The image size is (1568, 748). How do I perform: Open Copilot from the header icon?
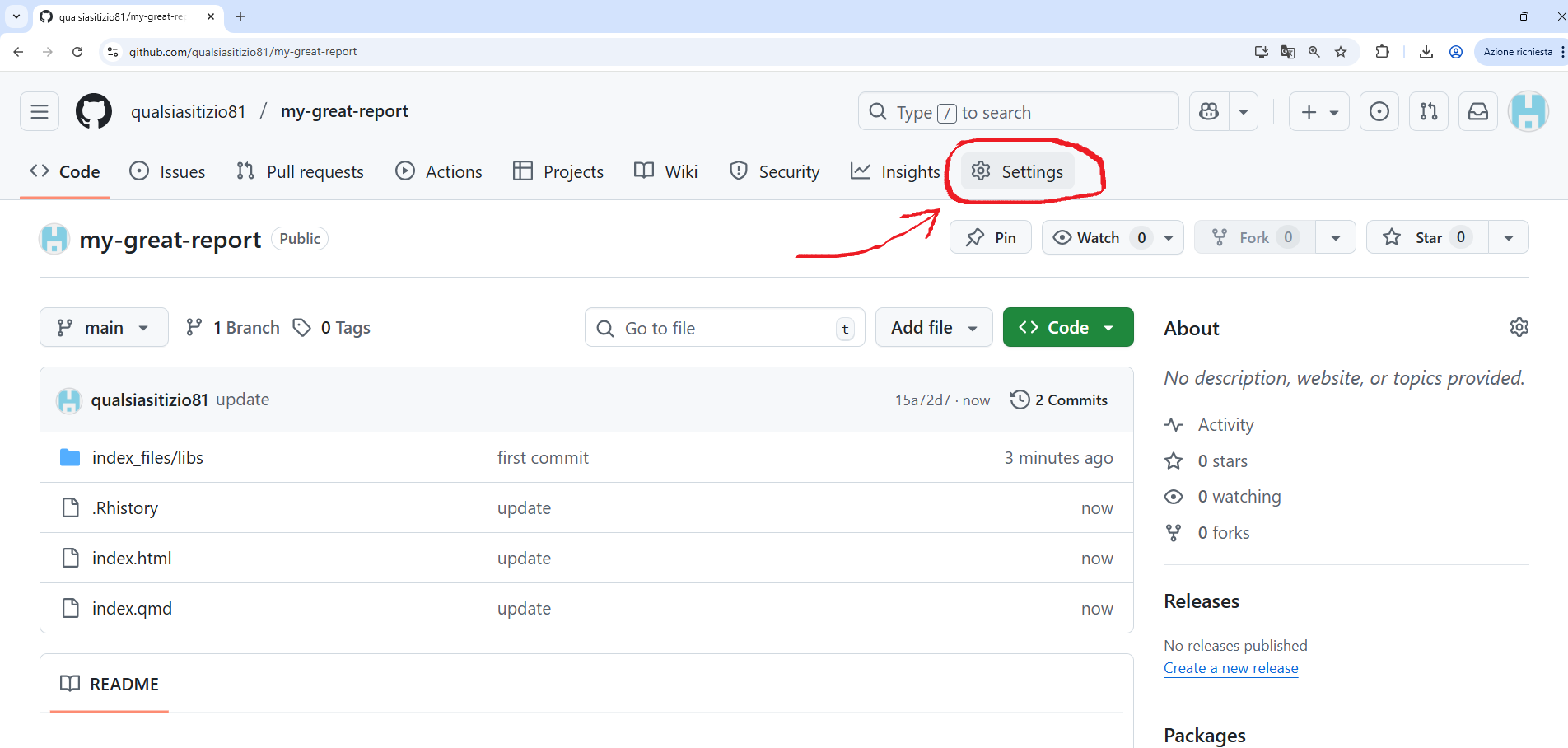(x=1208, y=111)
